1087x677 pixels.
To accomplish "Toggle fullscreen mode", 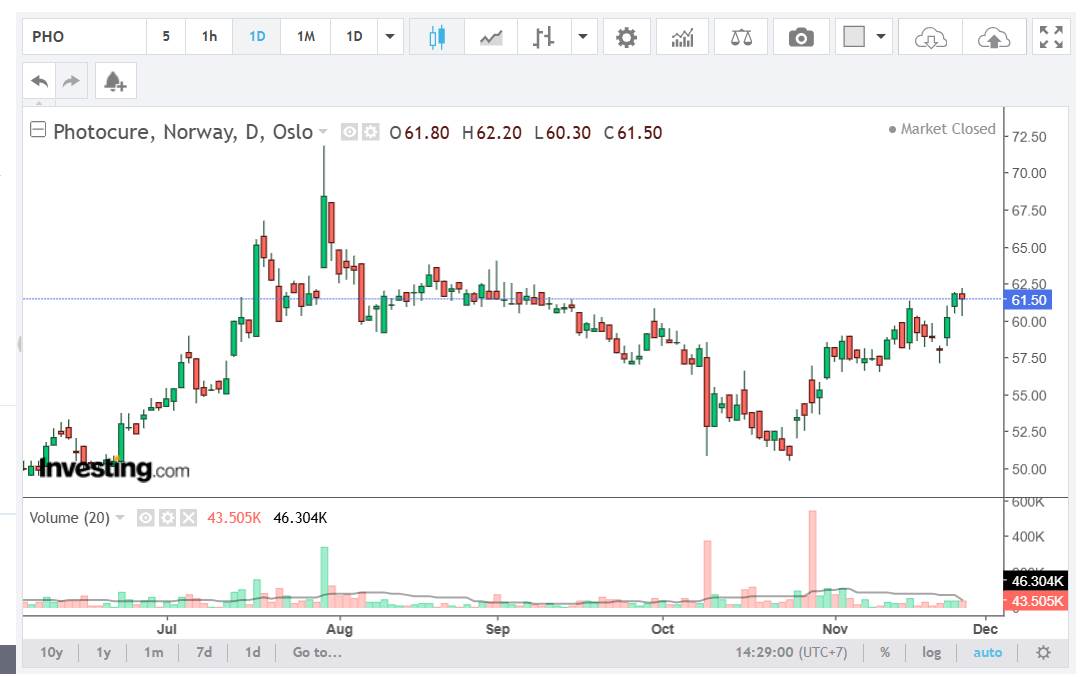I will pos(1051,37).
